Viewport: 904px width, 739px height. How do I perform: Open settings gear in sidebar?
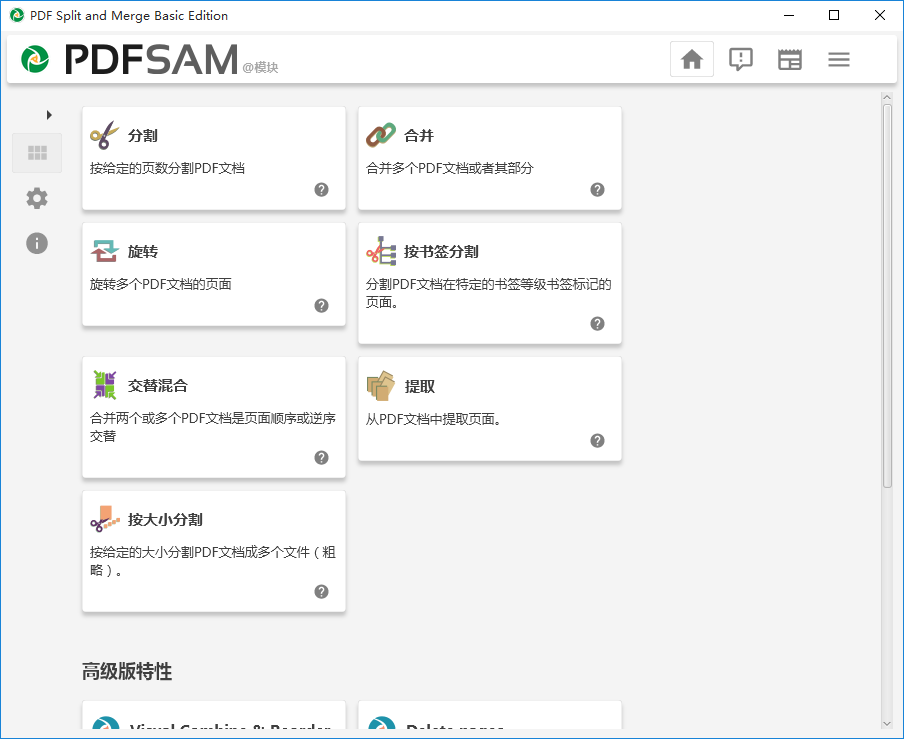click(37, 198)
